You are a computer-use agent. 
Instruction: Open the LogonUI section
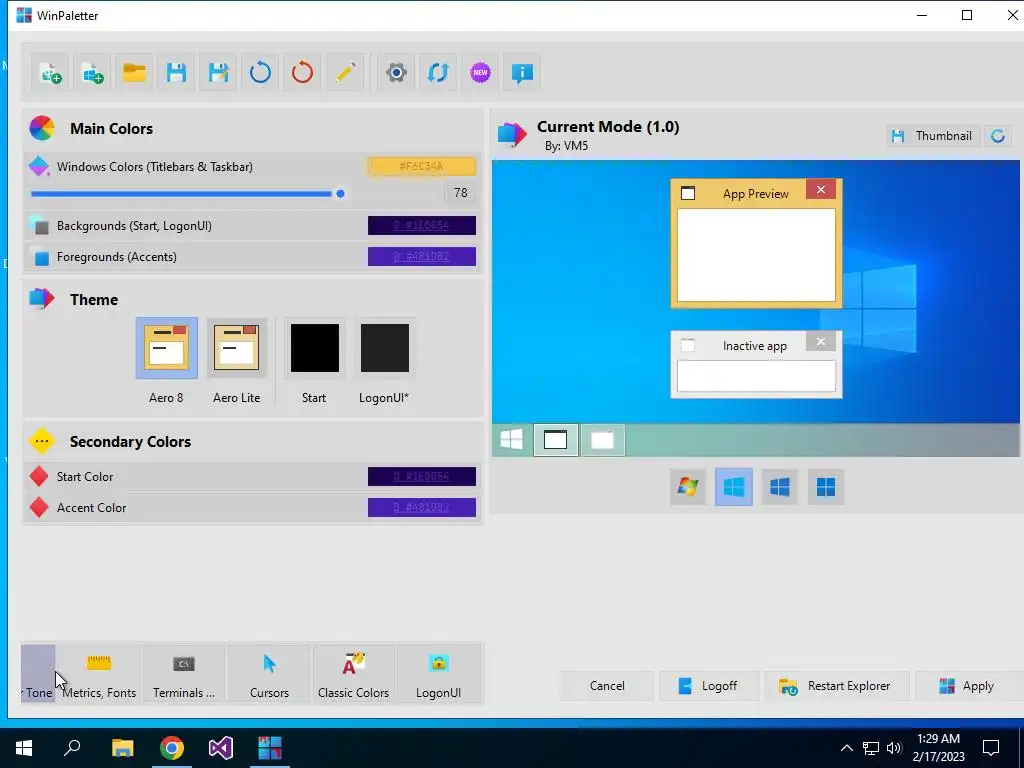(438, 674)
